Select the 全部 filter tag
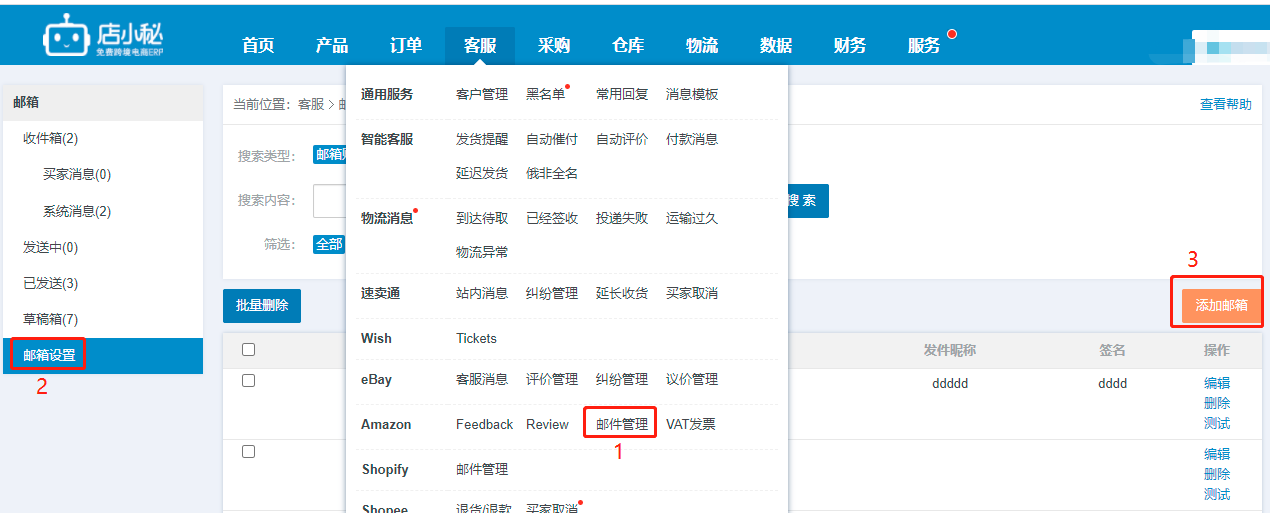The height and width of the screenshot is (513, 1270). click(x=329, y=244)
